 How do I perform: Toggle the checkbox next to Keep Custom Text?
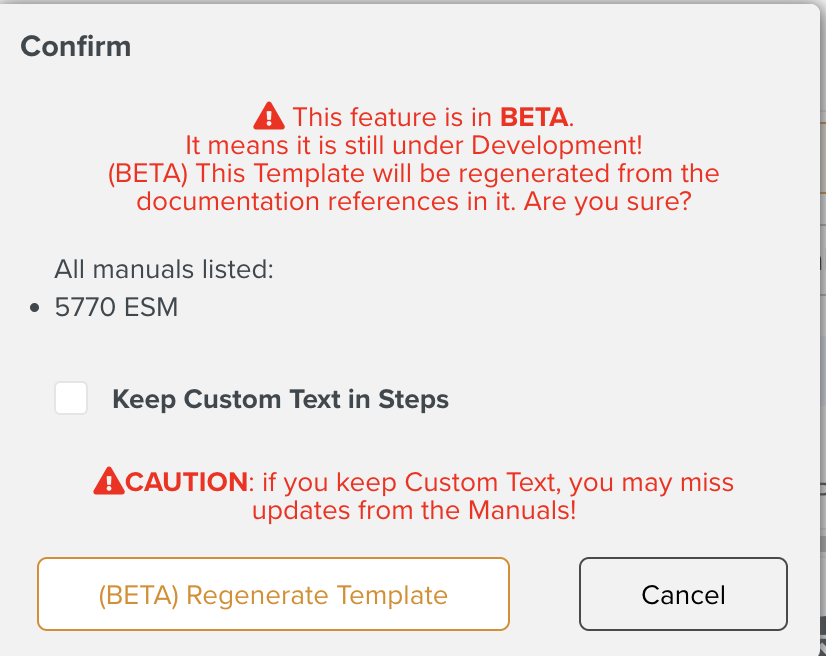(x=70, y=398)
